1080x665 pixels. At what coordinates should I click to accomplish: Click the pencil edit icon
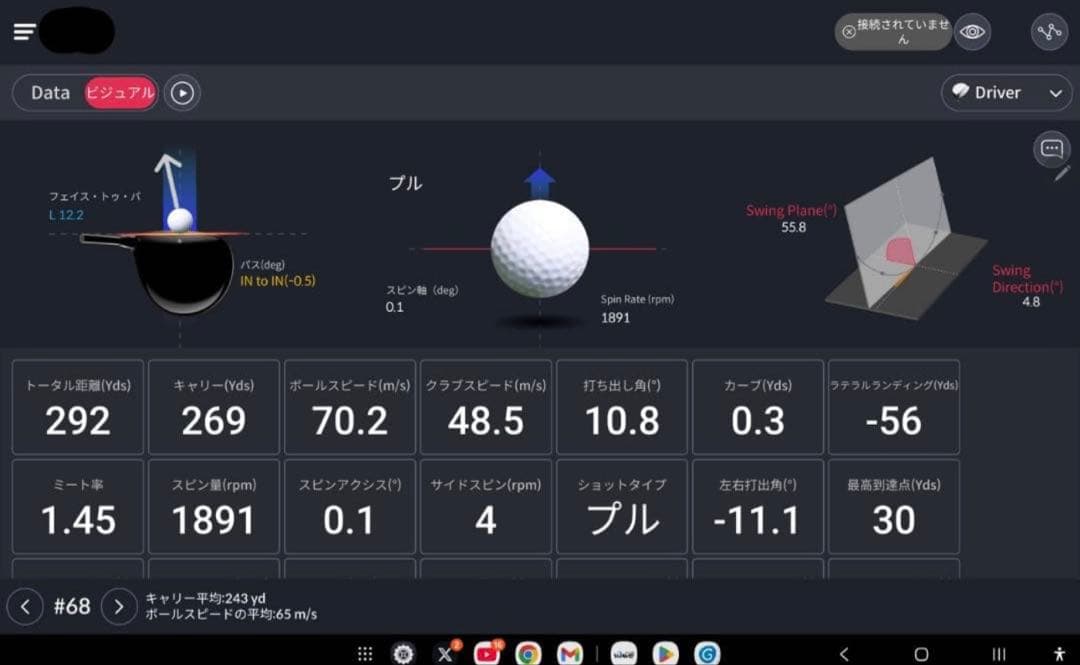tap(1061, 174)
